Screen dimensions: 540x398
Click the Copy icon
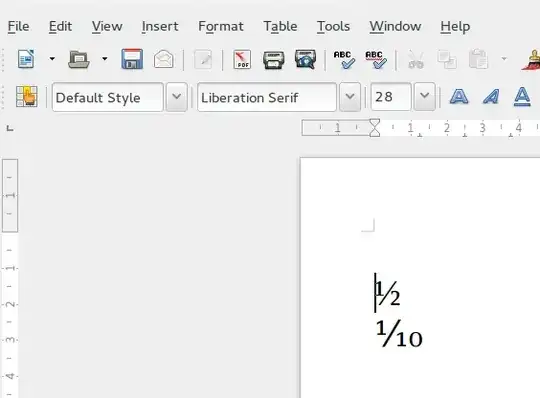(447, 59)
